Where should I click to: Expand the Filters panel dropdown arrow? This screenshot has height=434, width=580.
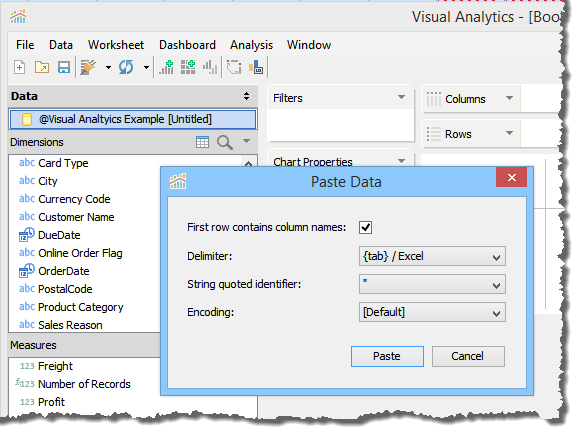[x=401, y=97]
